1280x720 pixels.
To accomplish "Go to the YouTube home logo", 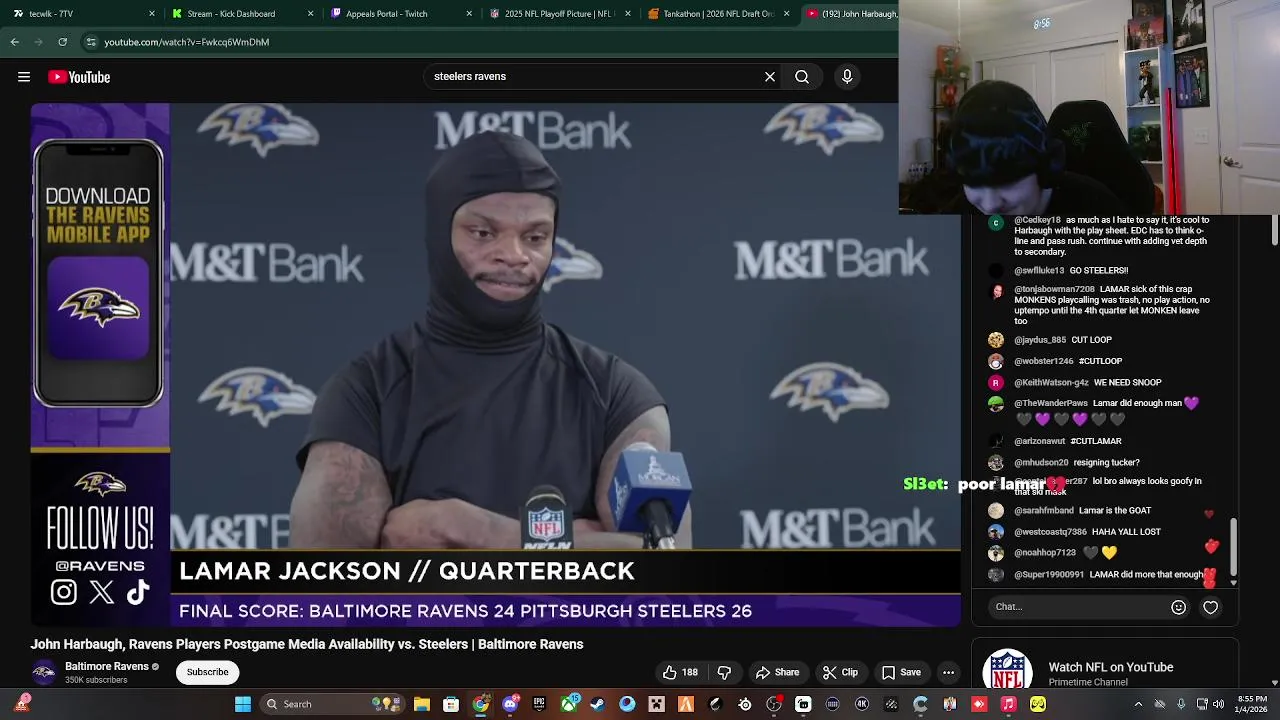I will point(79,77).
